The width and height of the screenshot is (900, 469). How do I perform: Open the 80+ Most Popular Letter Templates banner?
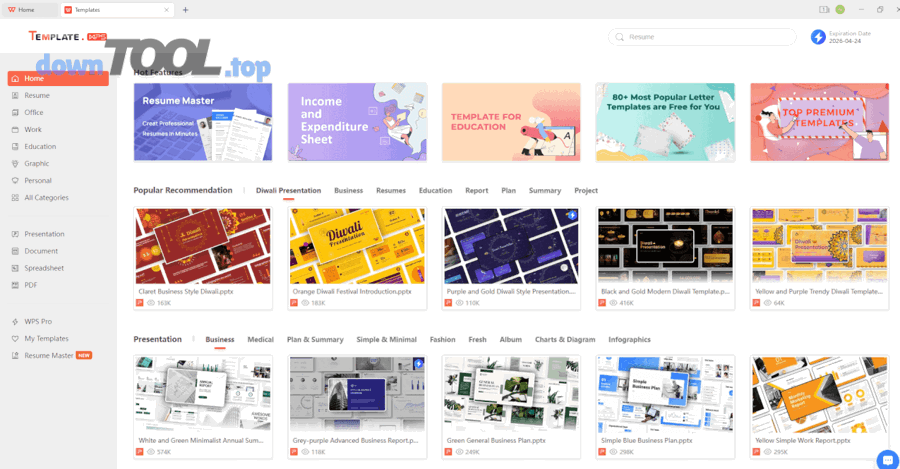tap(665, 122)
